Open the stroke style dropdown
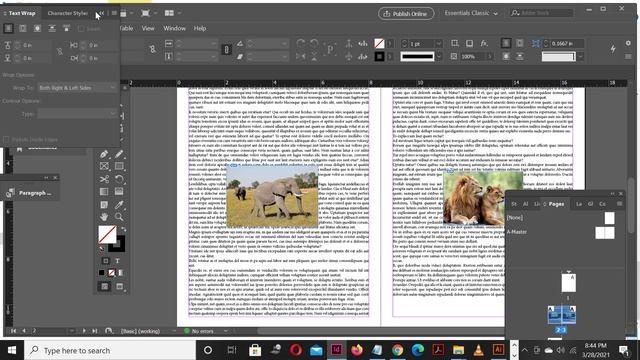 coord(439,56)
